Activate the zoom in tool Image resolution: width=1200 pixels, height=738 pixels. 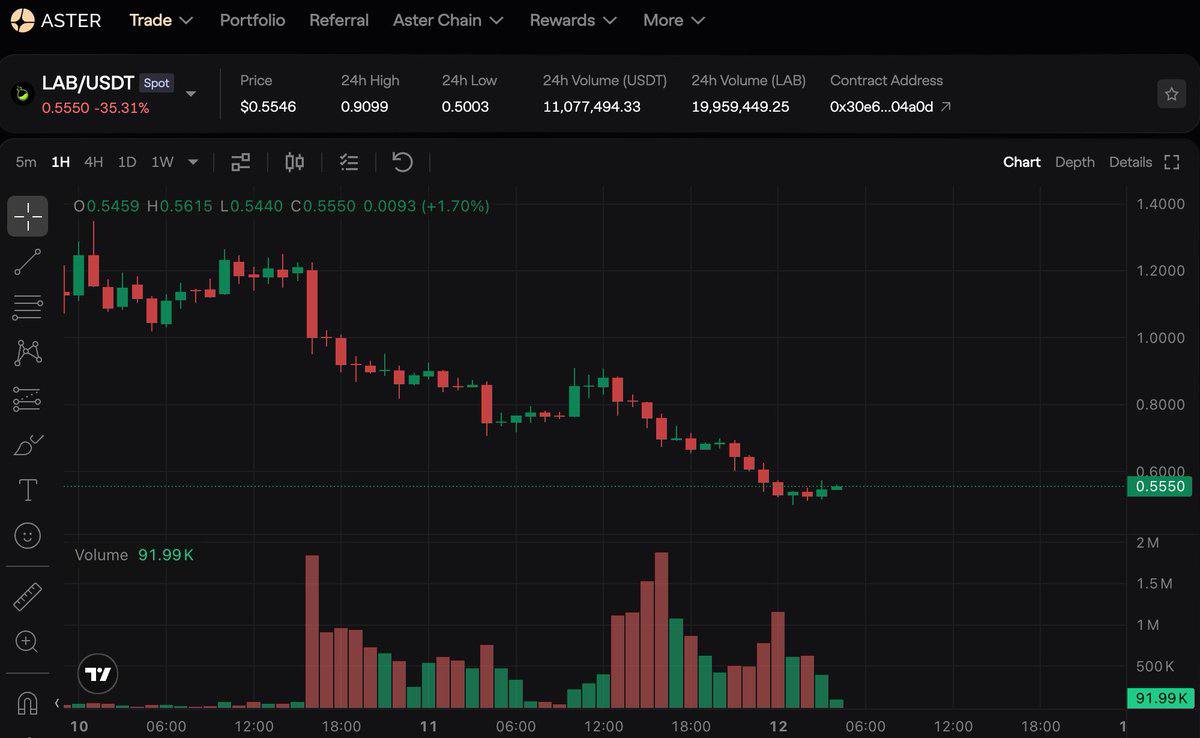(28, 642)
